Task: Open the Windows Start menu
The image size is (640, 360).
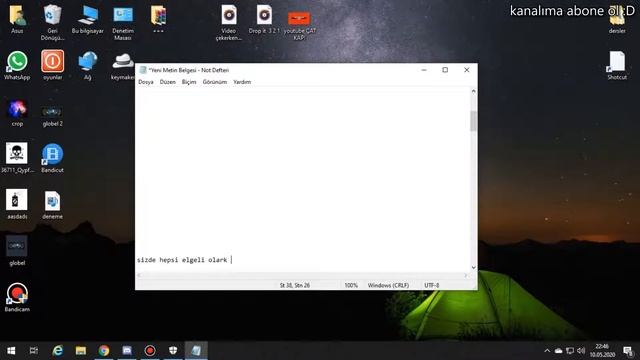Action: pyautogui.click(x=11, y=351)
